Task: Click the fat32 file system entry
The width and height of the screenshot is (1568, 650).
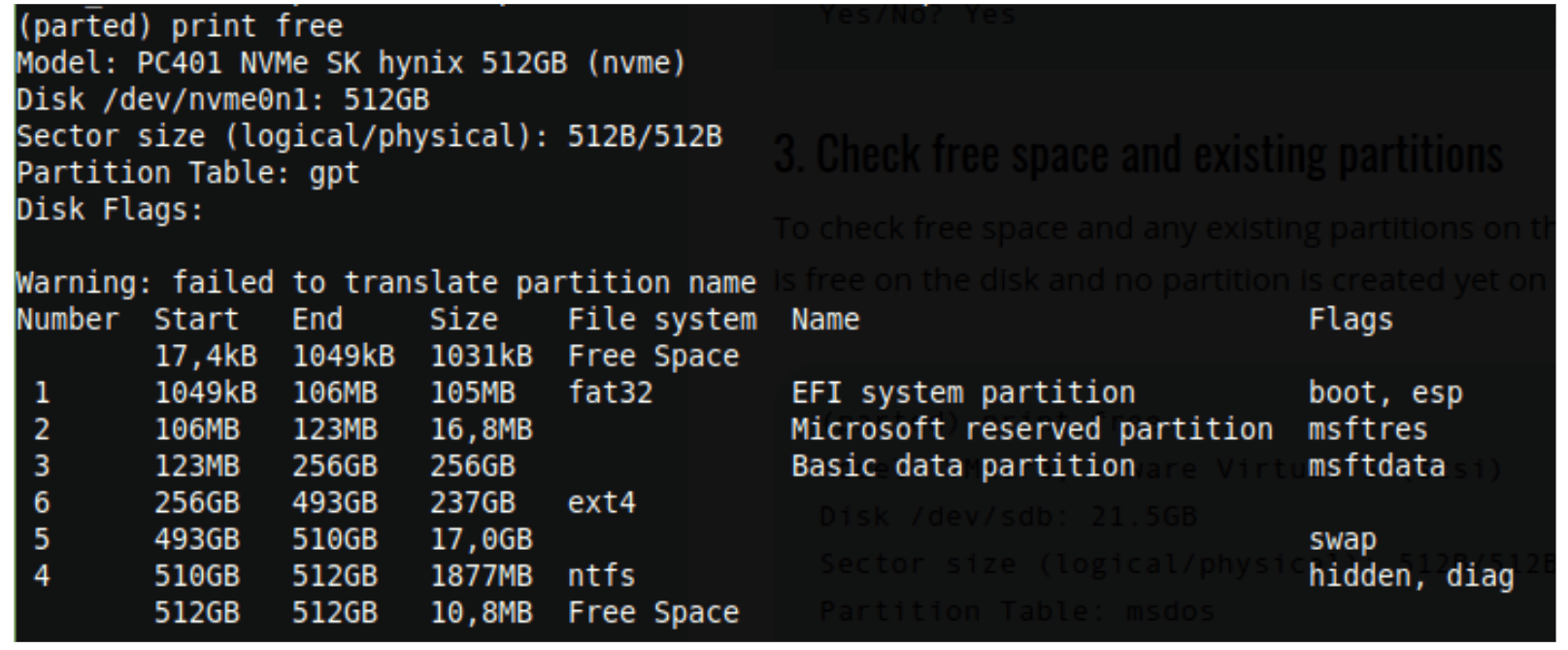Action: [610, 393]
